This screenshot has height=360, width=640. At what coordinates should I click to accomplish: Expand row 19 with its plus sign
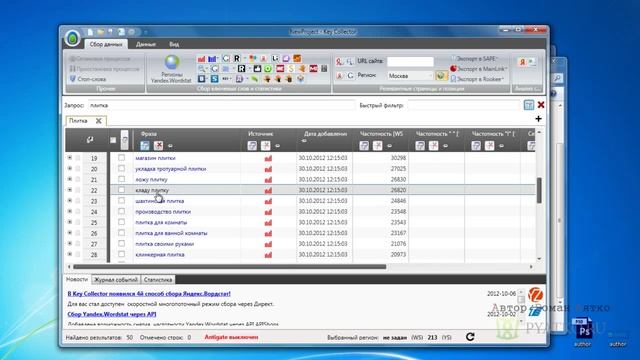click(70, 158)
